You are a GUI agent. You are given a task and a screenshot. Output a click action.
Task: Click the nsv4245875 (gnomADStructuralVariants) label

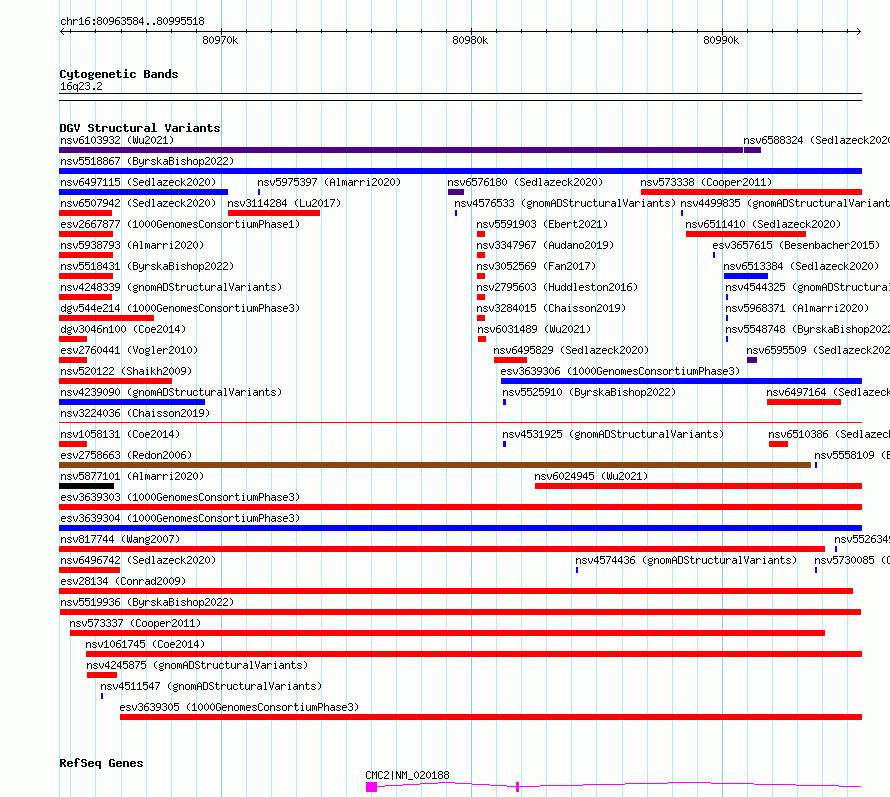tap(197, 665)
